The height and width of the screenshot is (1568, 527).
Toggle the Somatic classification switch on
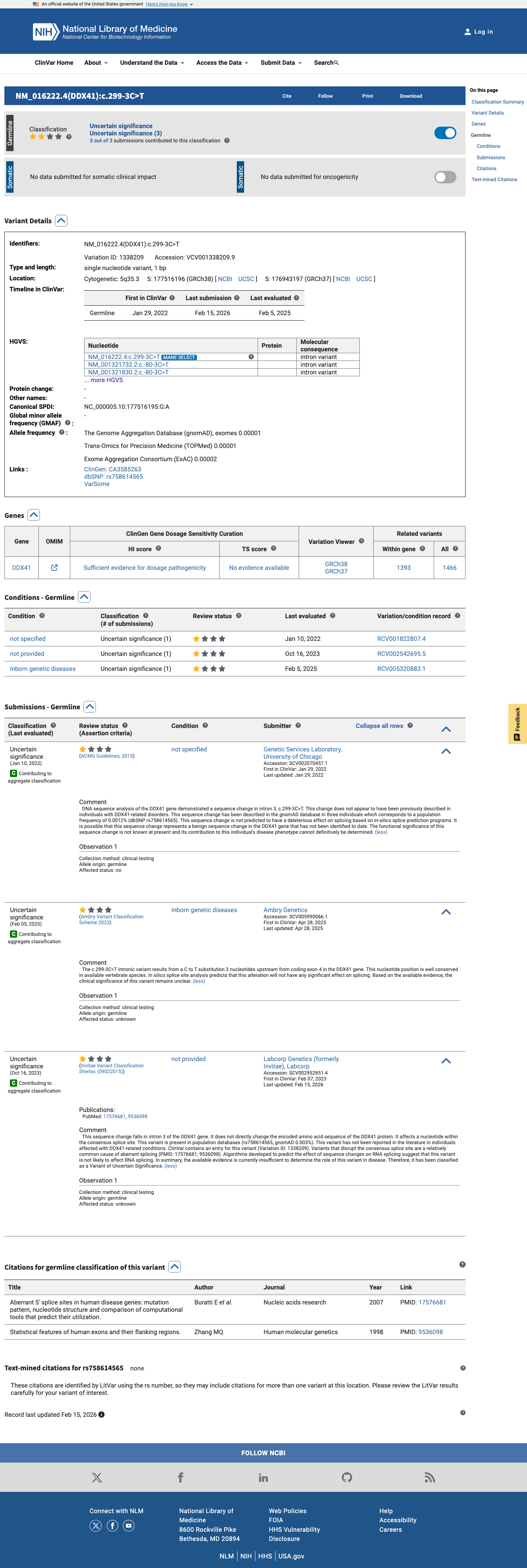[x=445, y=177]
